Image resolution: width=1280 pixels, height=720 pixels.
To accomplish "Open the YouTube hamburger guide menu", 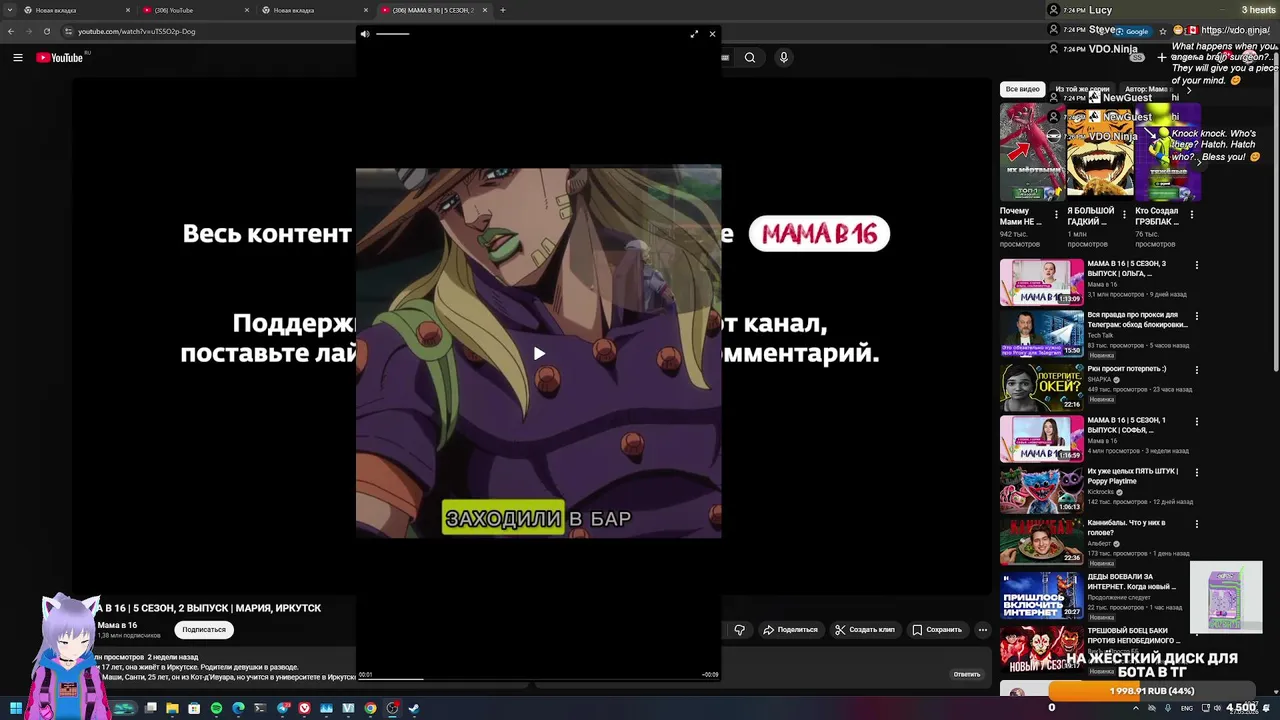I will pos(18,58).
